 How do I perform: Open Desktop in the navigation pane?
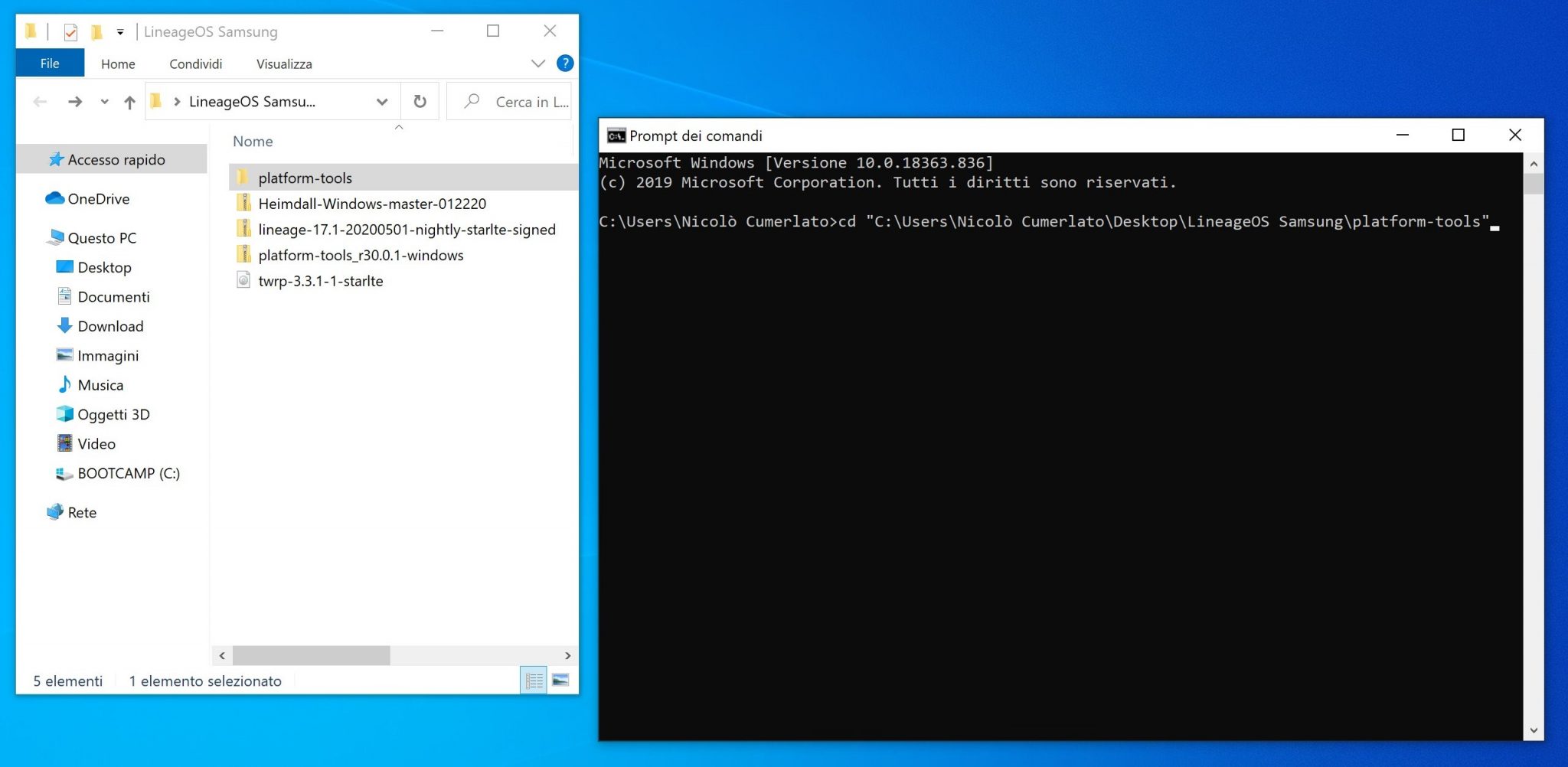(105, 267)
